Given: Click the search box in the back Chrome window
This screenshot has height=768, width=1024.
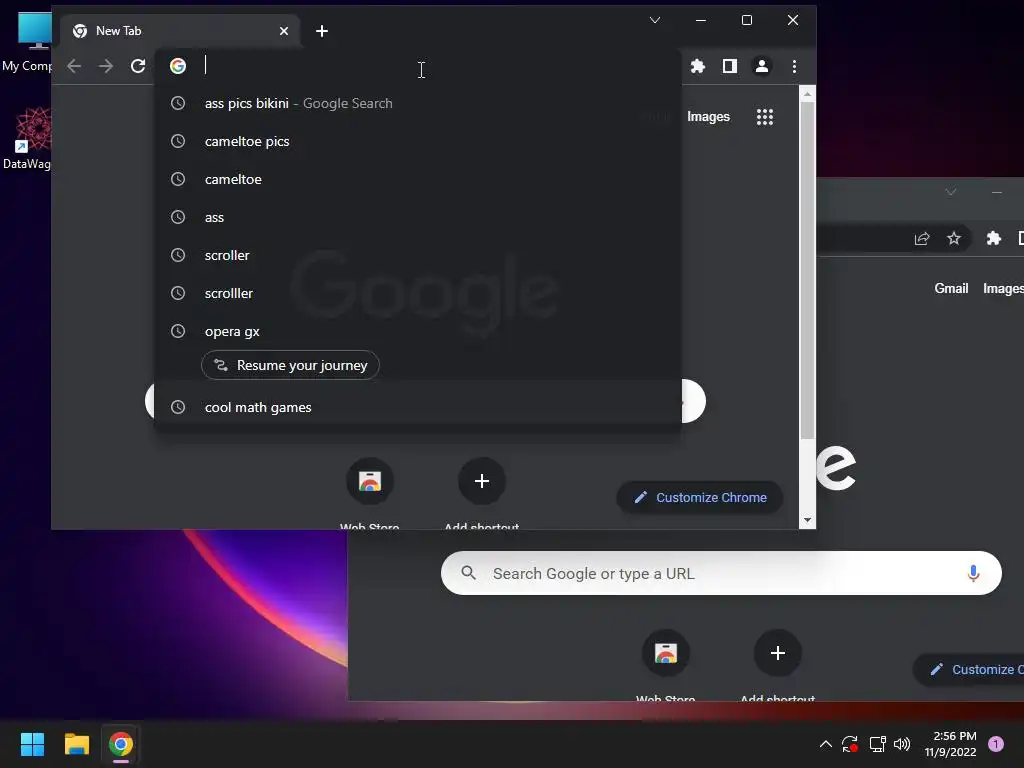Looking at the screenshot, I should [721, 573].
